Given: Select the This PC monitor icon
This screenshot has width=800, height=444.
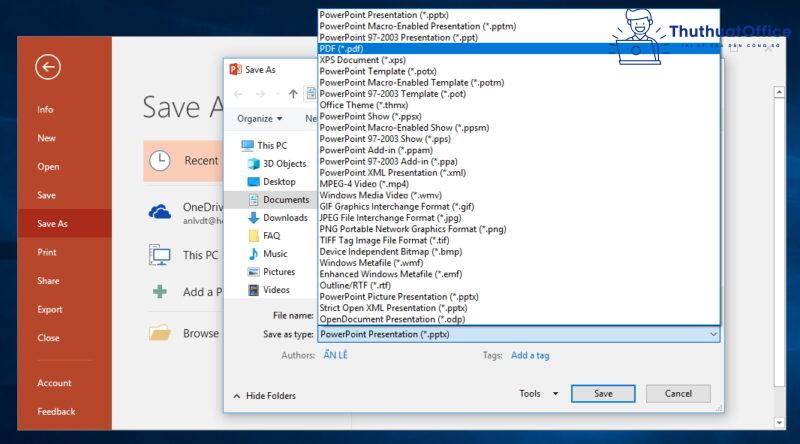Looking at the screenshot, I should click(x=160, y=255).
